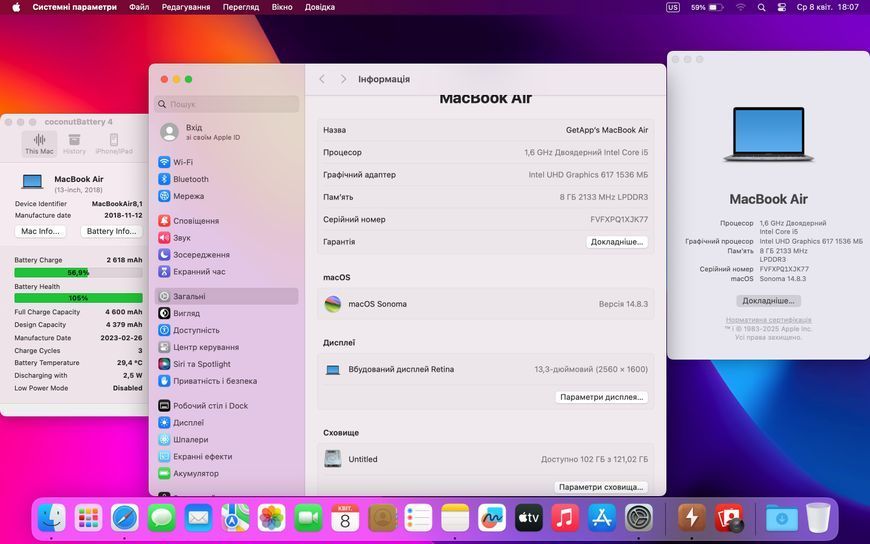870x544 pixels.
Task: Select Вигляд in the sidebar
Action: pyautogui.click(x=226, y=313)
